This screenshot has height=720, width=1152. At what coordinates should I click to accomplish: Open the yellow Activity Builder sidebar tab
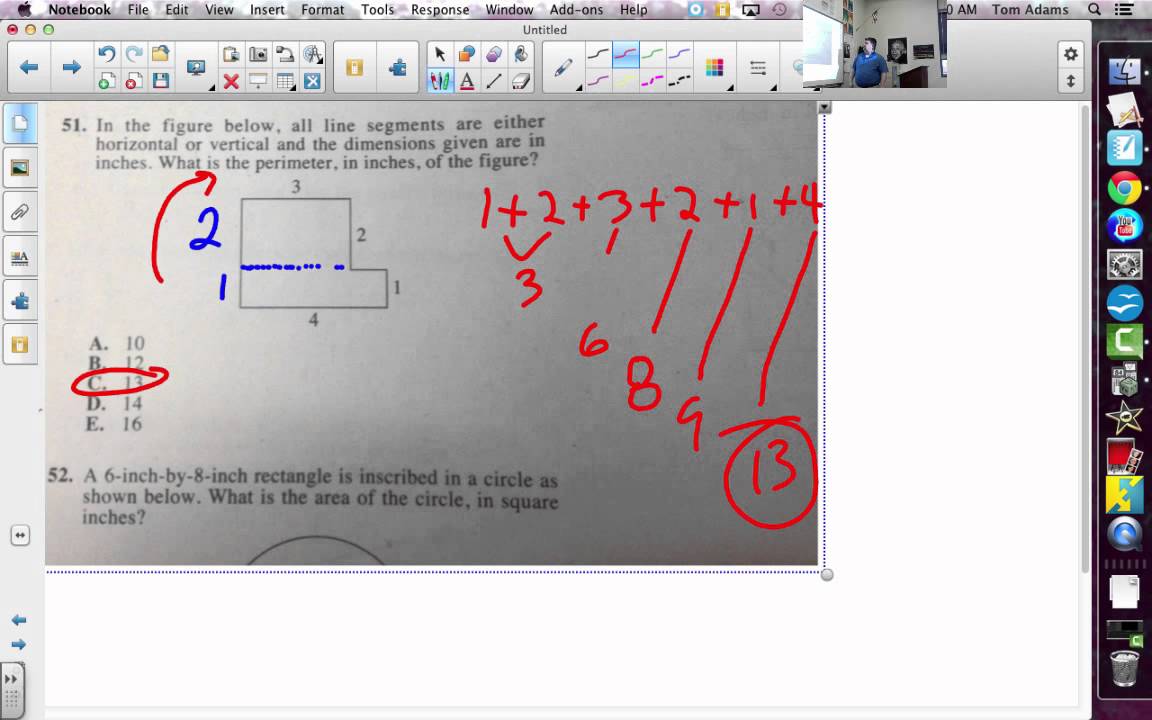point(20,345)
